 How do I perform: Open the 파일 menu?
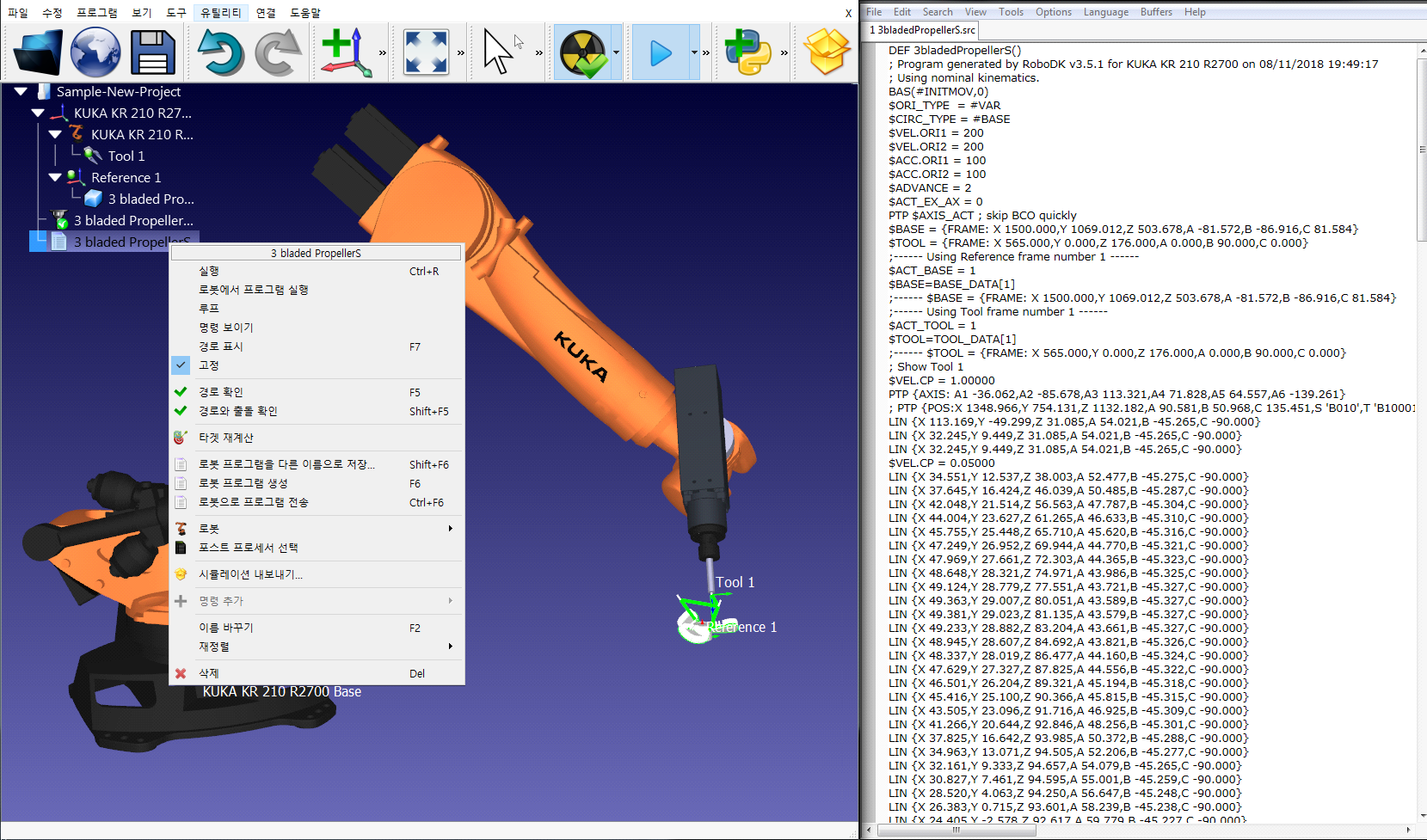point(18,13)
